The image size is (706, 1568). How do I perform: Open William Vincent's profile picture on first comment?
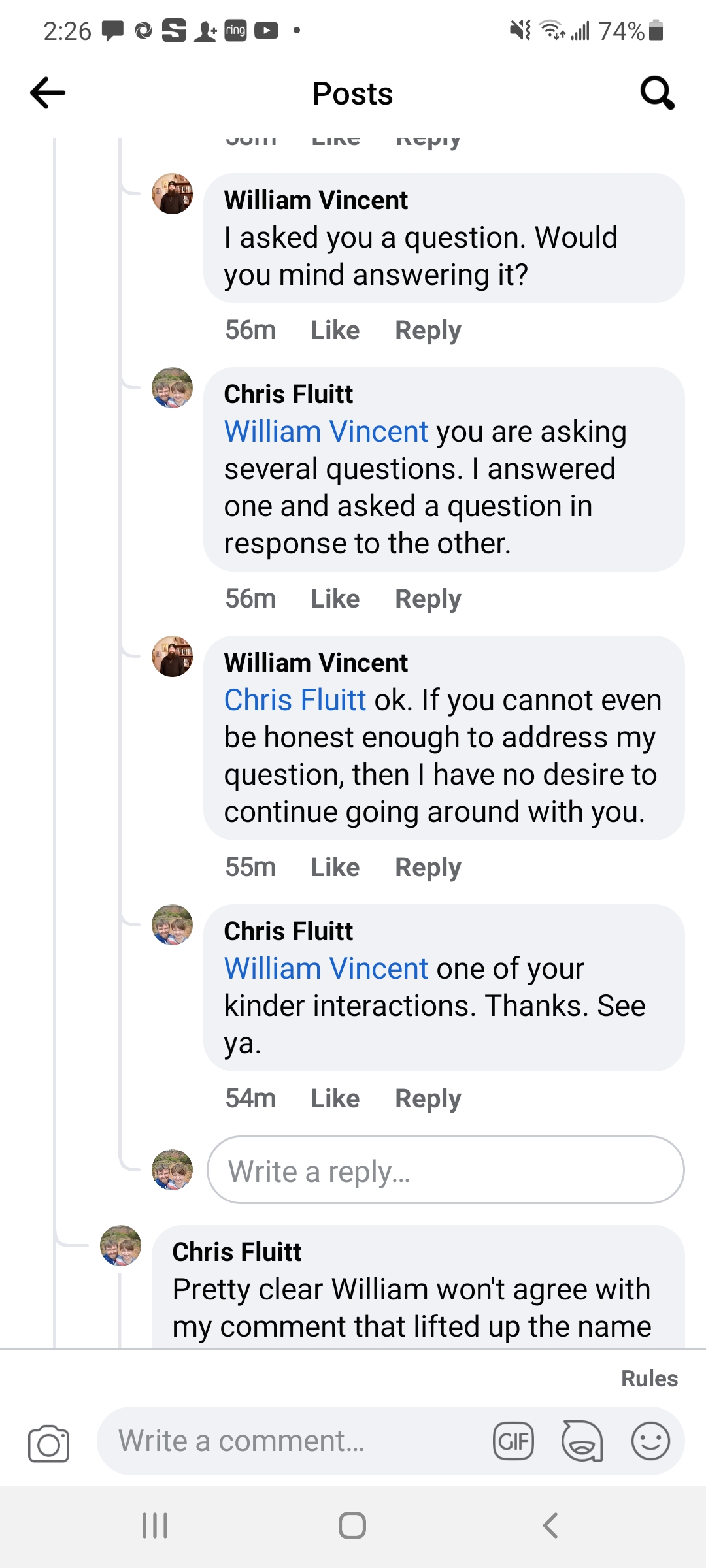click(x=173, y=194)
